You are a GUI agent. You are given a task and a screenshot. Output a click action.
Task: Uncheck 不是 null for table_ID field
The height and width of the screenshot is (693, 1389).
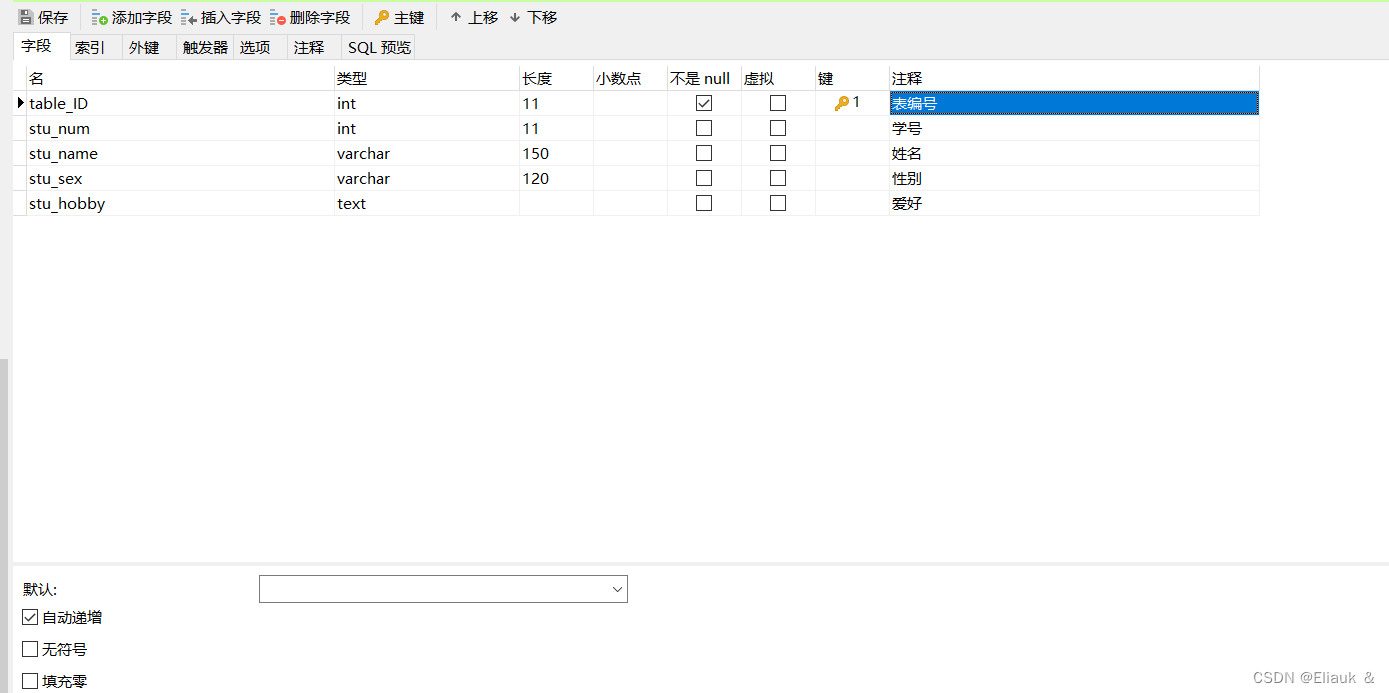click(x=703, y=102)
